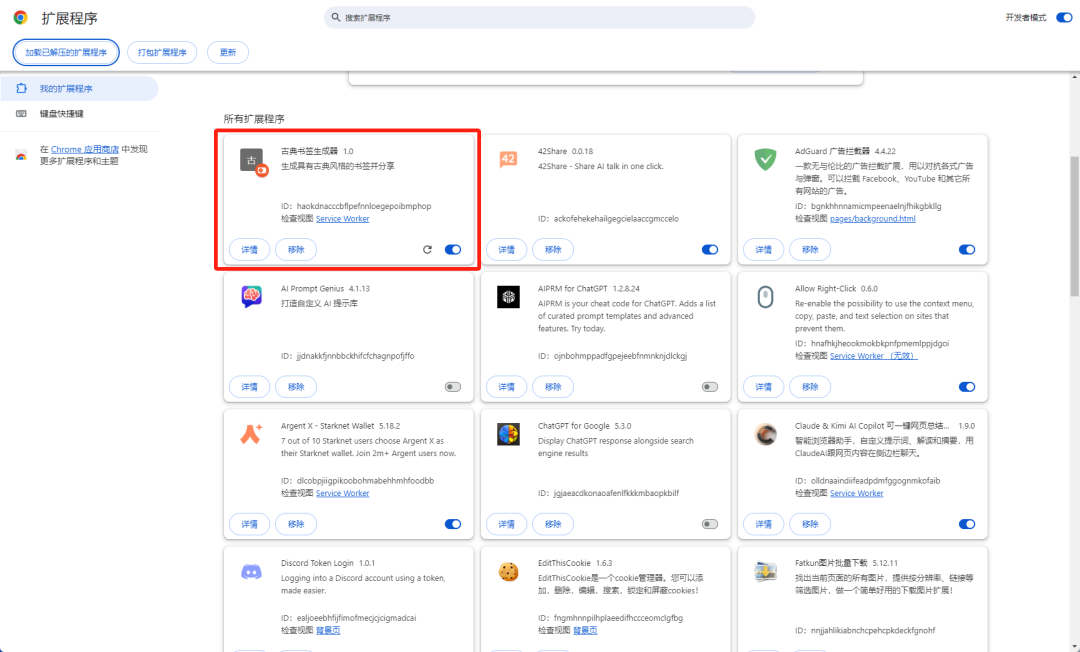Open 键盘快捷键 page
1080x652 pixels.
pos(79,114)
